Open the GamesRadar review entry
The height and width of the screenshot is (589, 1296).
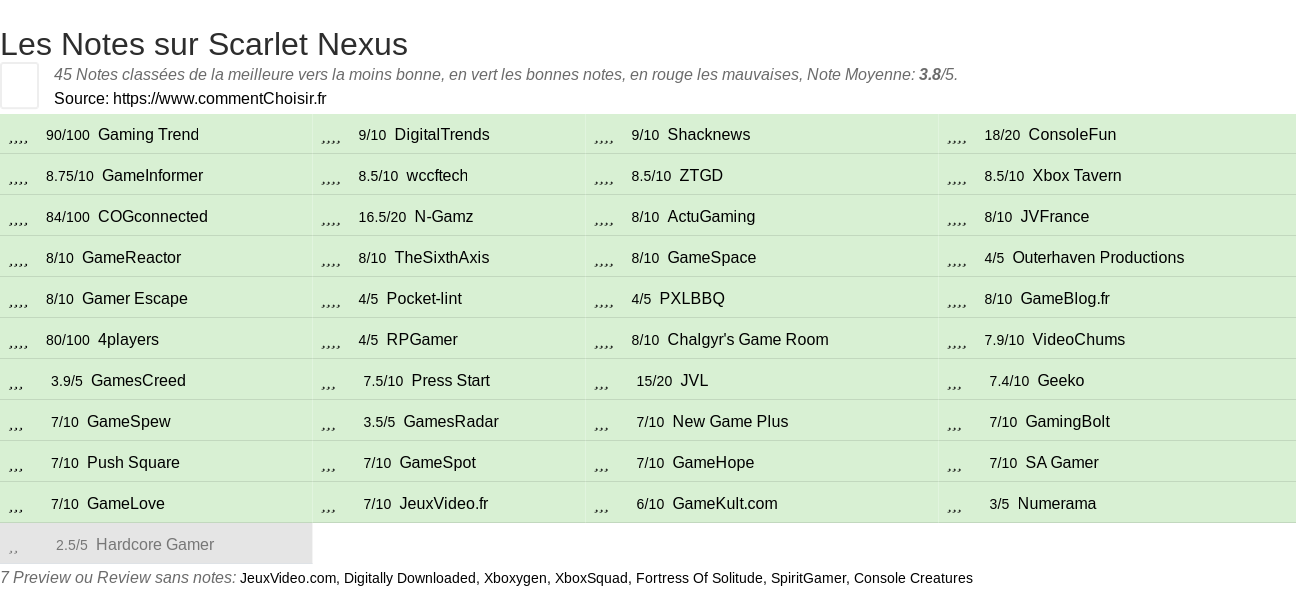click(x=451, y=422)
